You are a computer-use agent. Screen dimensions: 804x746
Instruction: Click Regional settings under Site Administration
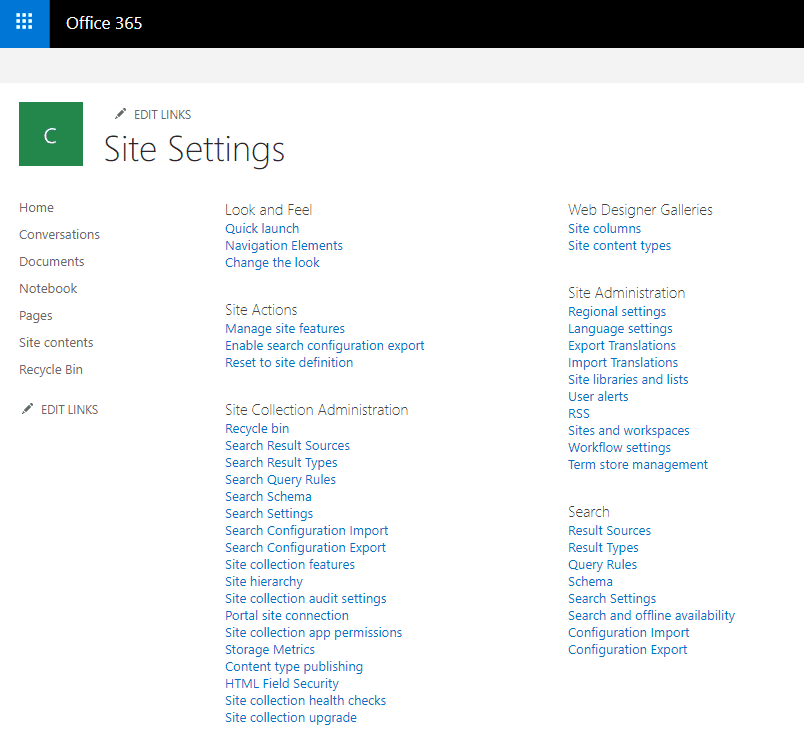click(617, 312)
